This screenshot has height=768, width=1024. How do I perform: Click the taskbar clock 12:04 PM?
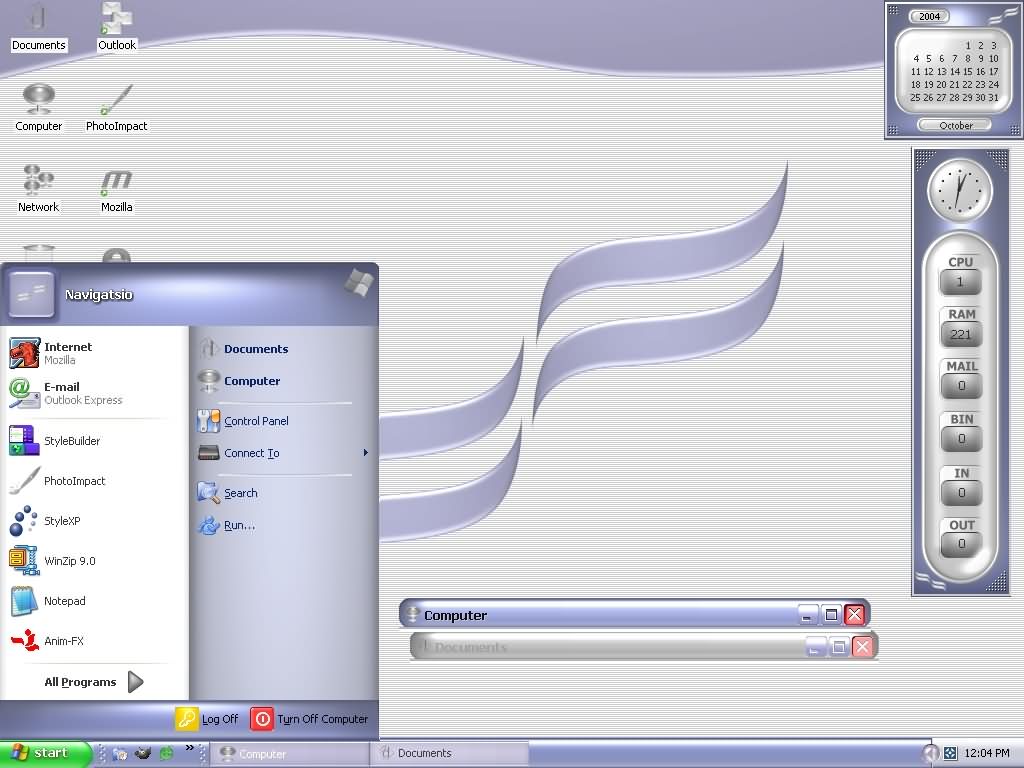pyautogui.click(x=986, y=754)
